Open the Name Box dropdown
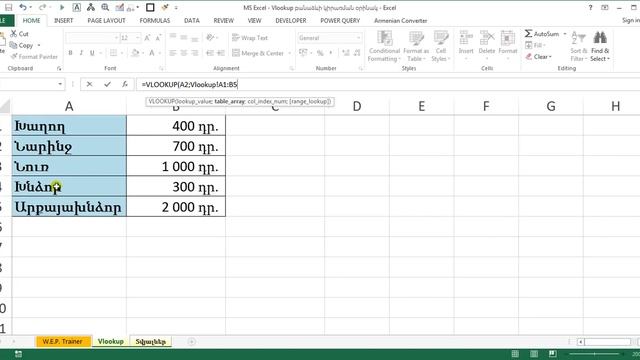This screenshot has width=640, height=360. (60, 84)
